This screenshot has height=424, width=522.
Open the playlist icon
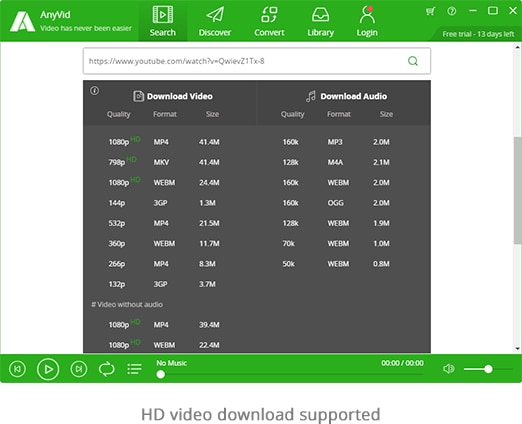tap(134, 369)
